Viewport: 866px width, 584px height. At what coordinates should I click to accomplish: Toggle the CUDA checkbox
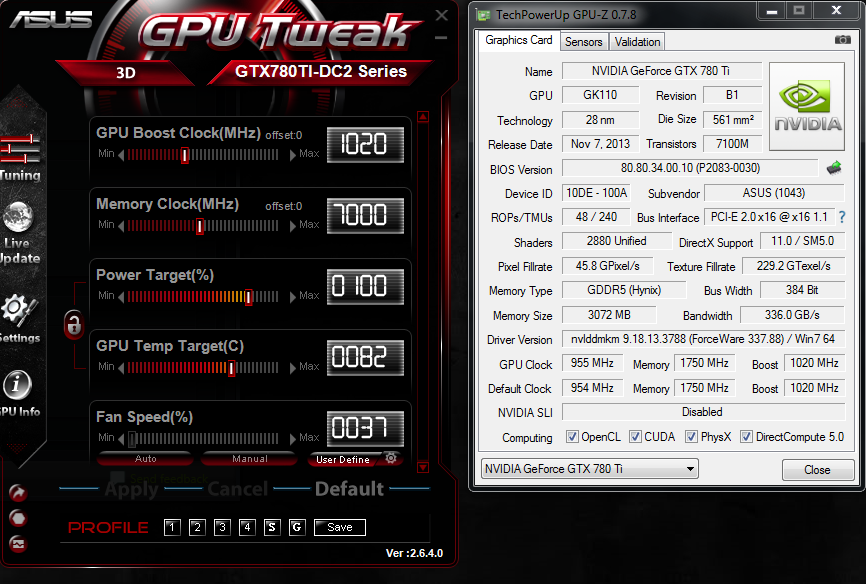(x=635, y=436)
